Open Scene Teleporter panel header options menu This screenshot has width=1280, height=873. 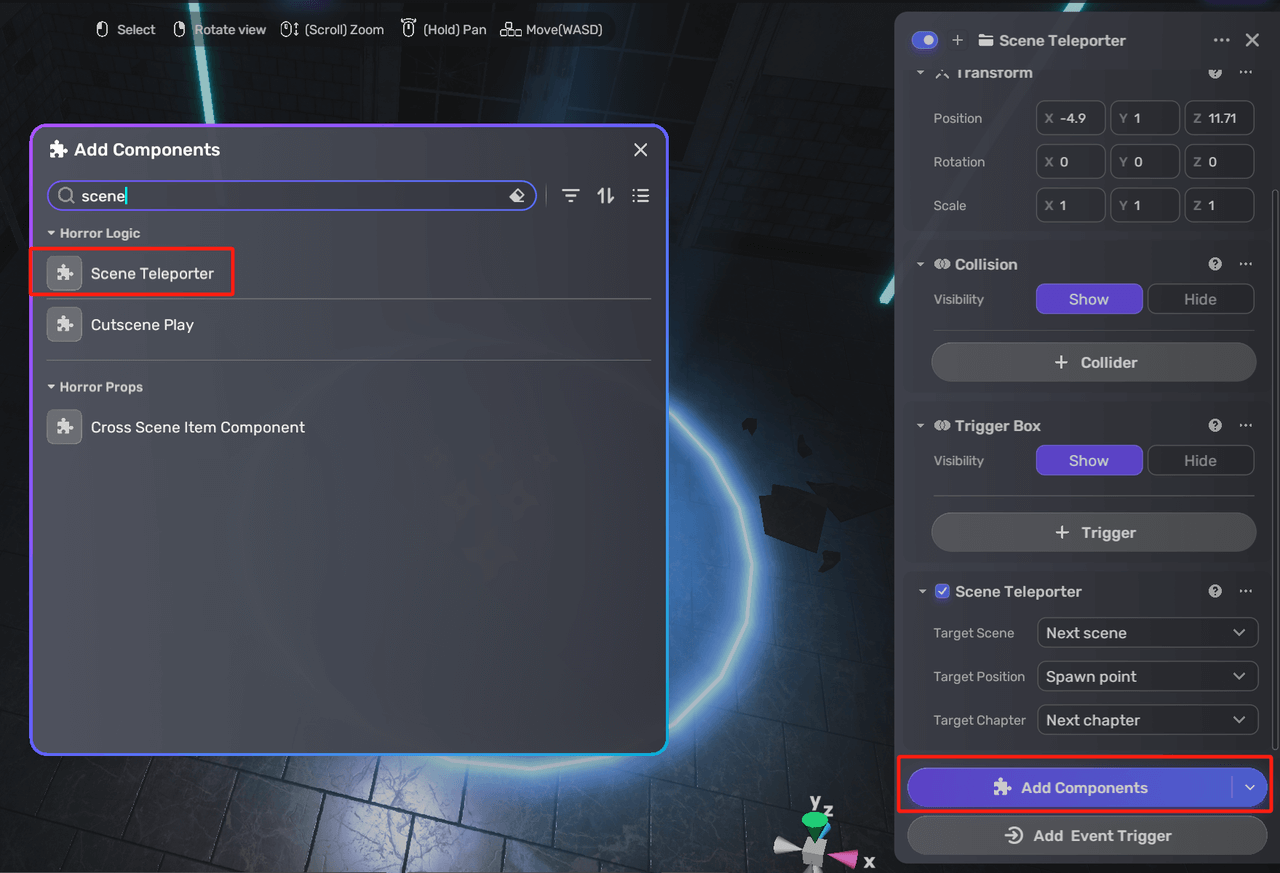(1221, 40)
